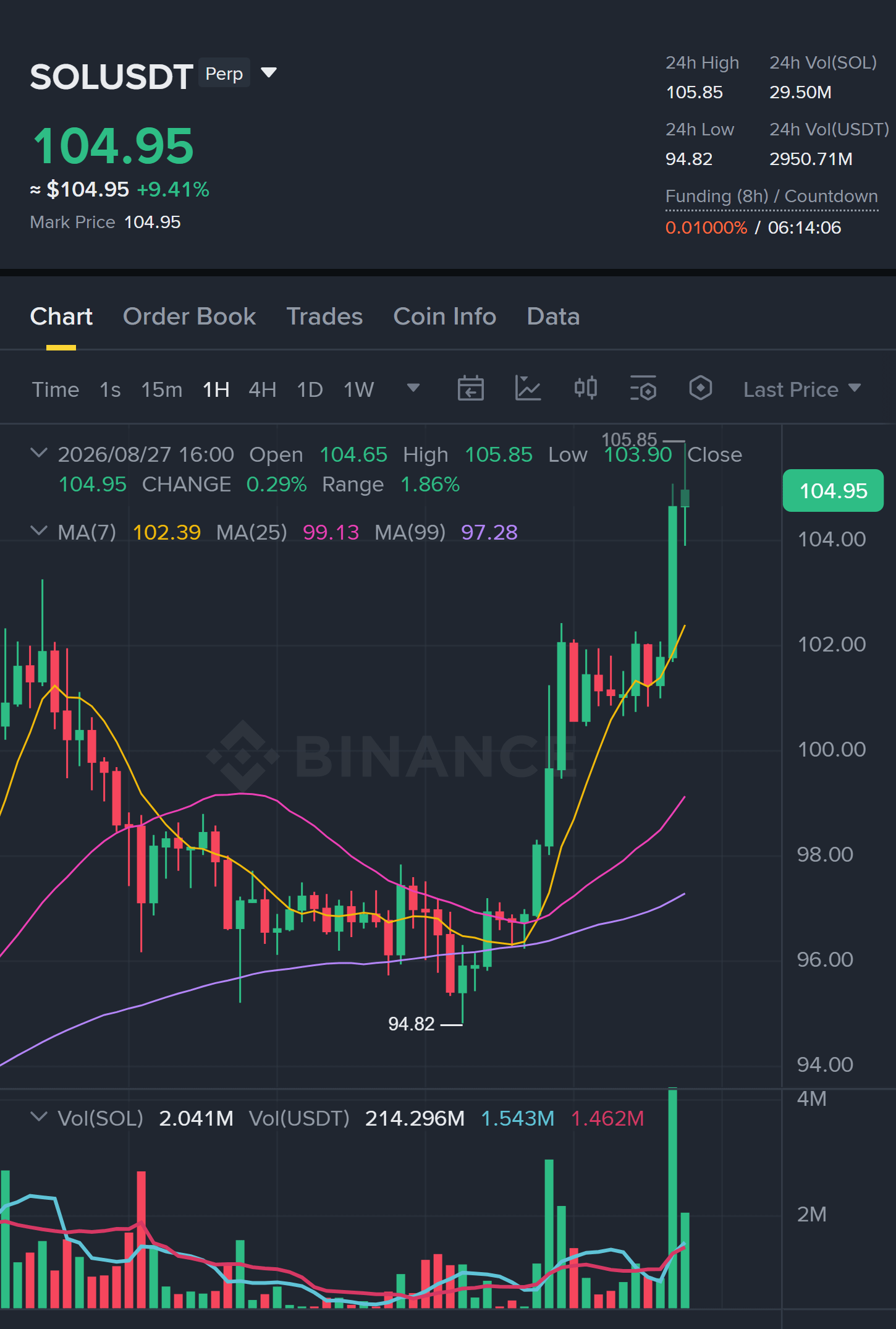
Task: Expand more time intervals dropdown arrow
Action: pos(413,388)
